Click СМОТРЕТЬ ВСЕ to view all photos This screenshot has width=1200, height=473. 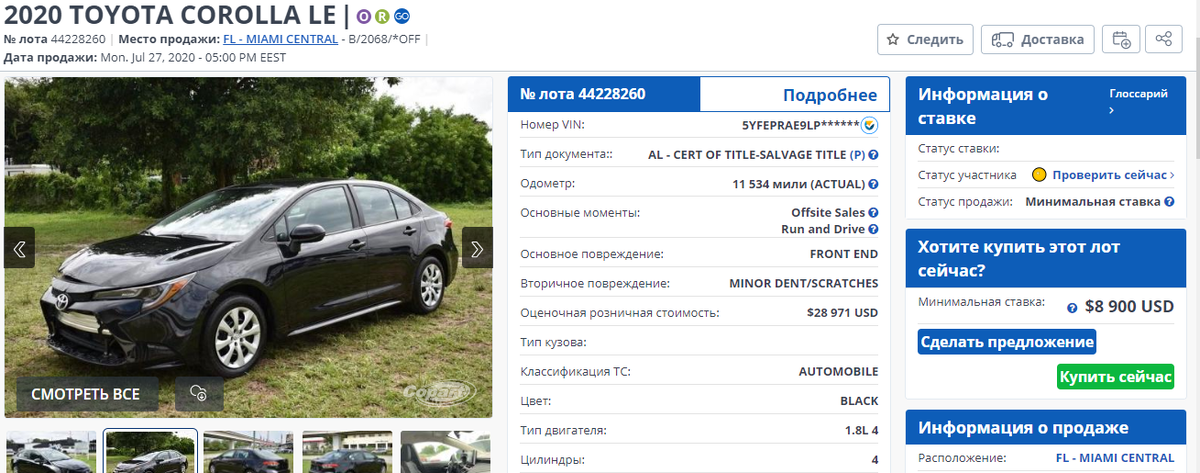pos(86,394)
